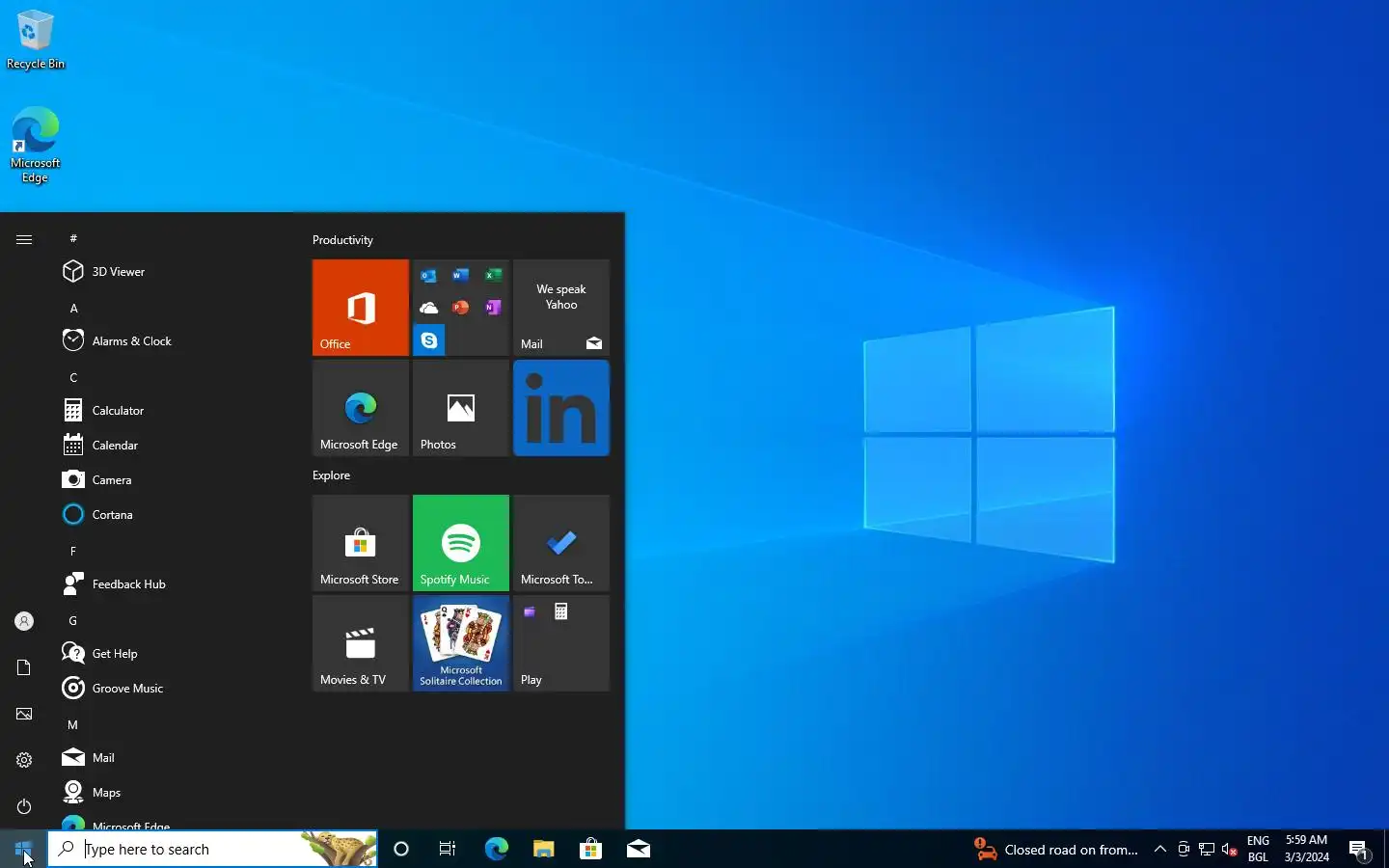Image resolution: width=1389 pixels, height=868 pixels.
Task: Open Mail from the taskbar
Action: coord(638,849)
